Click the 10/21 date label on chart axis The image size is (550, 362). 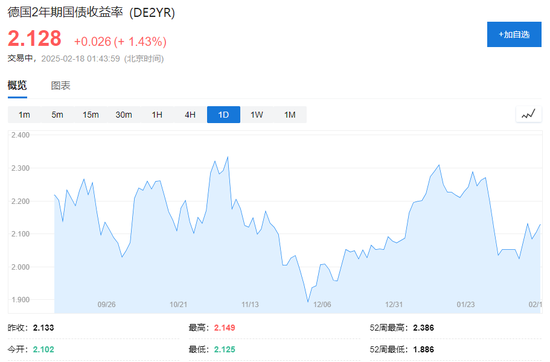pos(179,304)
